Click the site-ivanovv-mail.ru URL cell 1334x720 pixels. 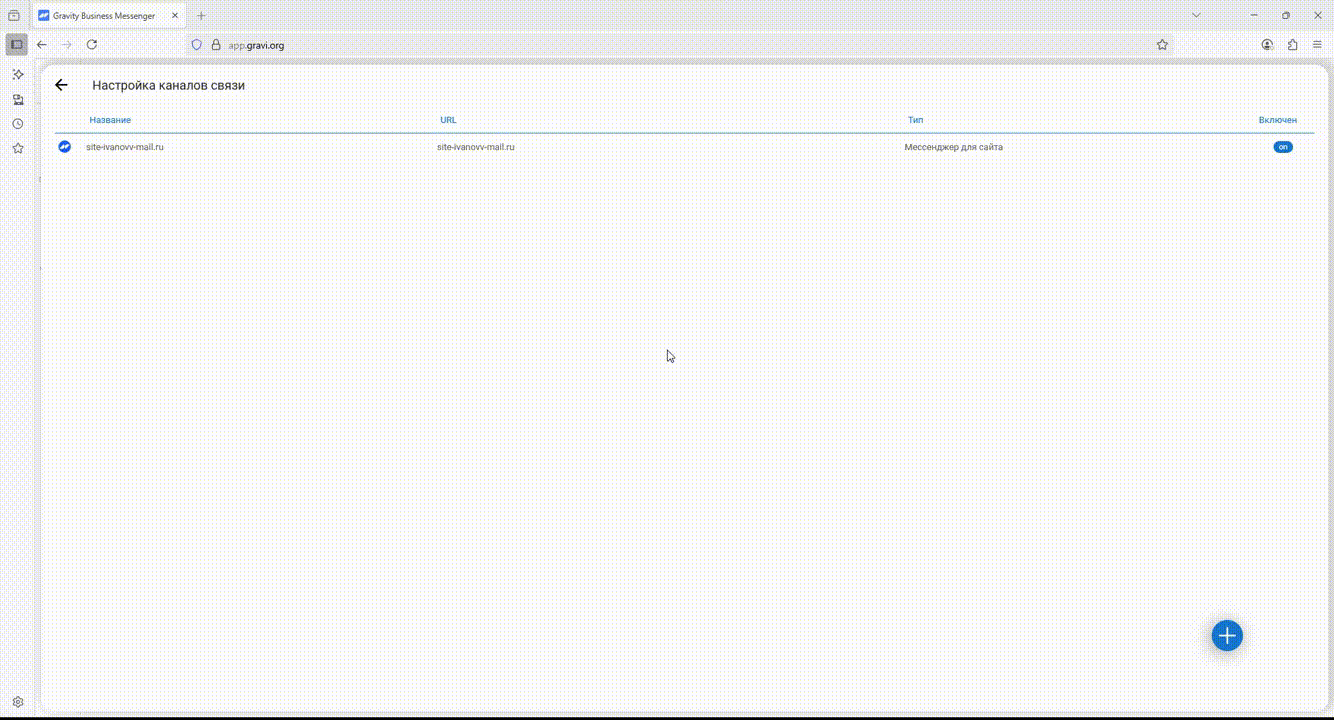pyautogui.click(x=476, y=147)
